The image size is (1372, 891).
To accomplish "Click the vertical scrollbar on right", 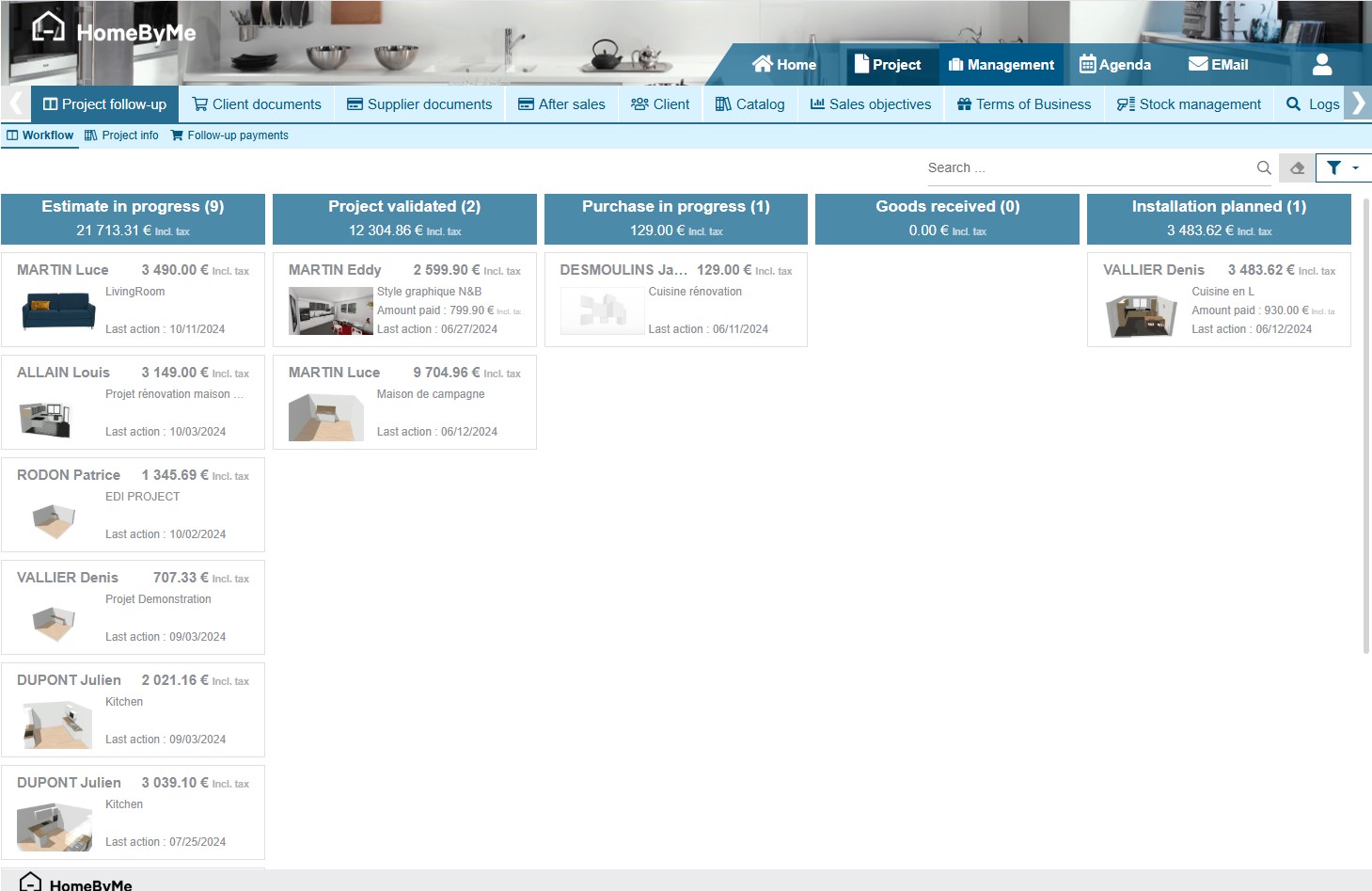I will click(1365, 423).
